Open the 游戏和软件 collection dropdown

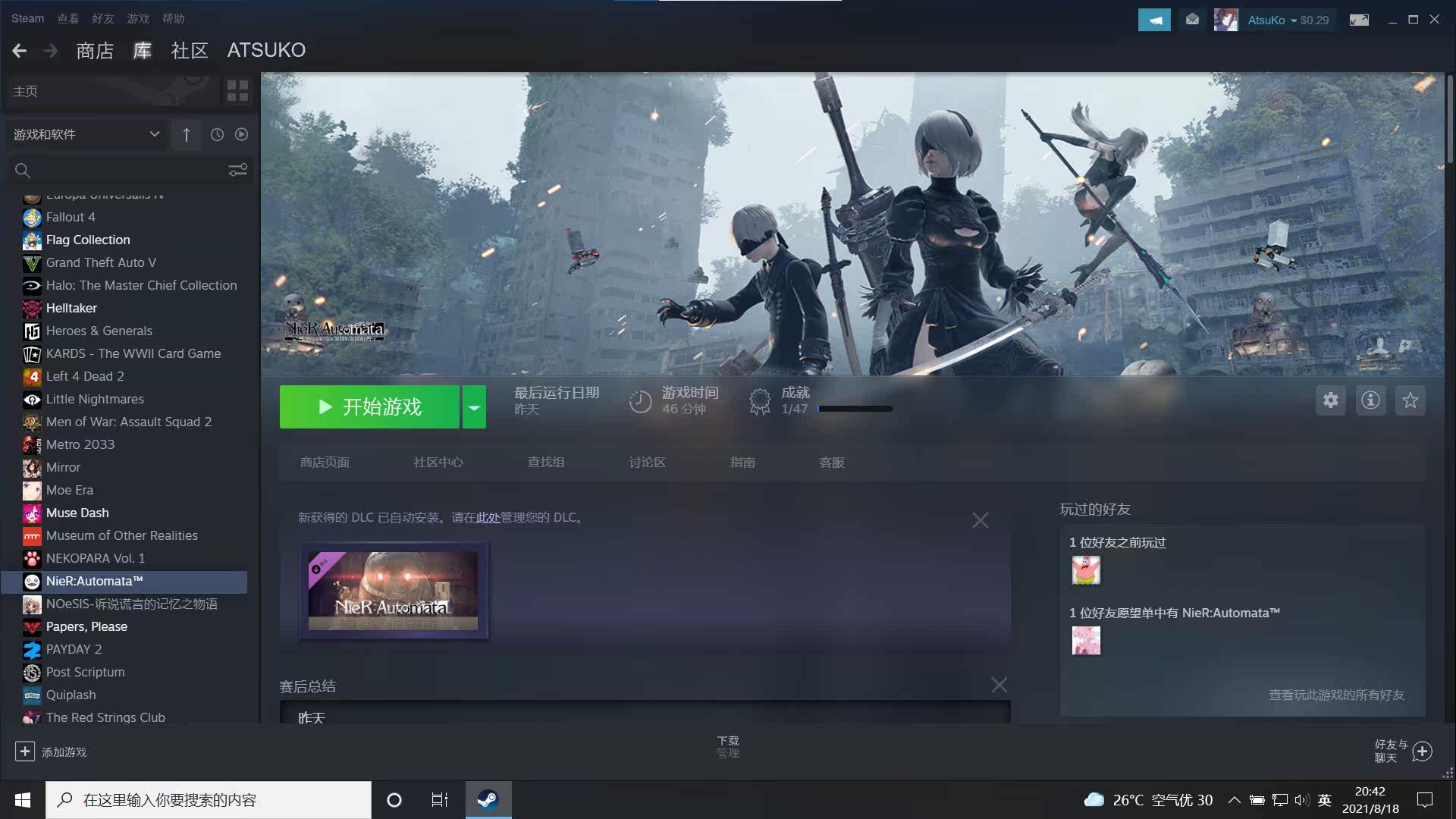[x=86, y=134]
